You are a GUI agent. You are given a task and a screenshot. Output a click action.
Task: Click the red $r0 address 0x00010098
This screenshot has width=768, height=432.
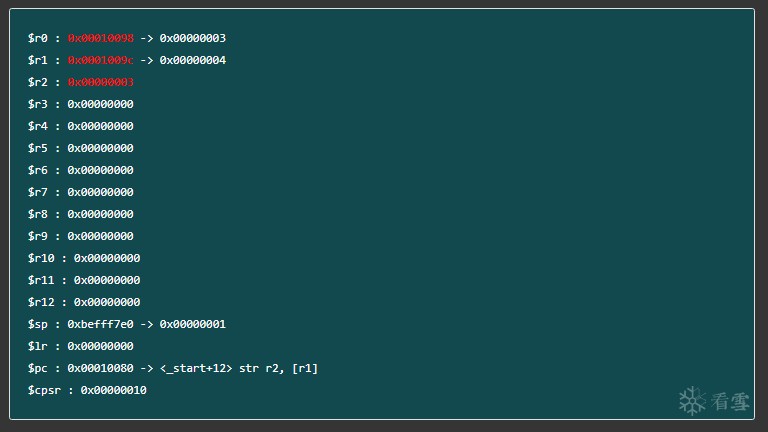tap(100, 38)
